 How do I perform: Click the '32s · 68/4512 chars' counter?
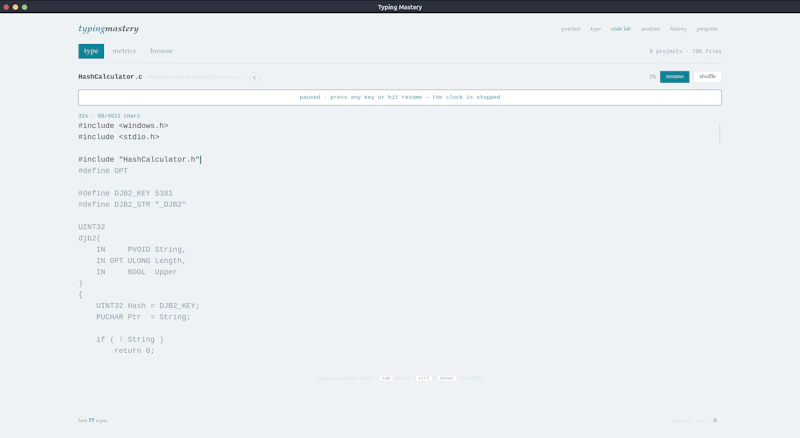pos(109,116)
